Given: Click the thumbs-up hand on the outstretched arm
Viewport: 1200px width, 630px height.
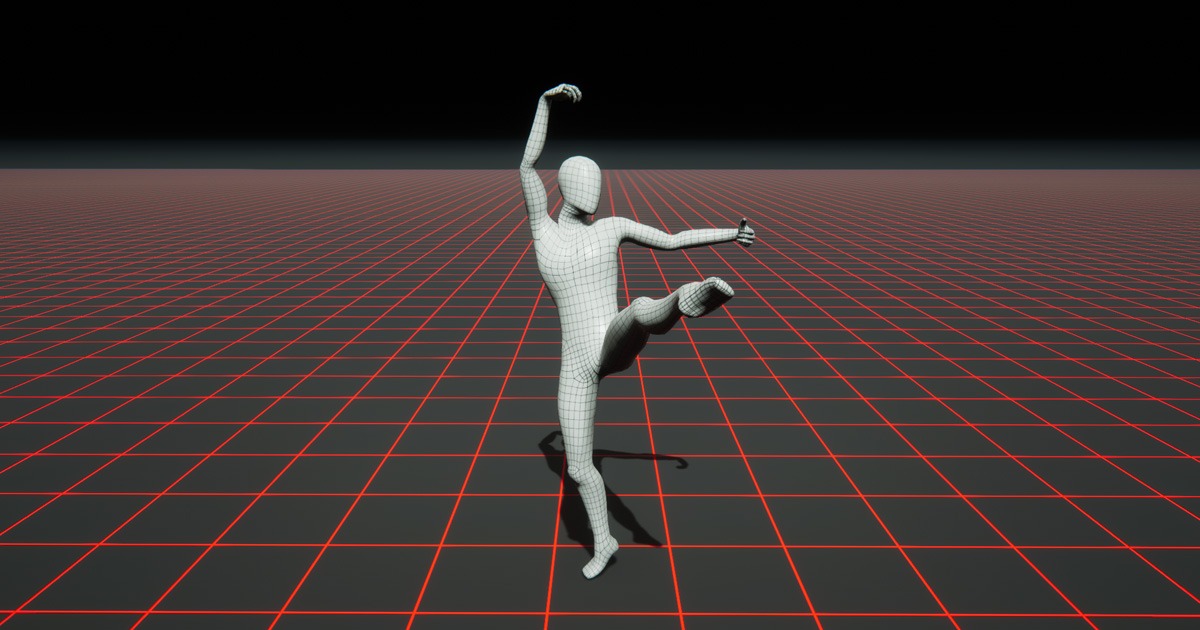Looking at the screenshot, I should (744, 234).
